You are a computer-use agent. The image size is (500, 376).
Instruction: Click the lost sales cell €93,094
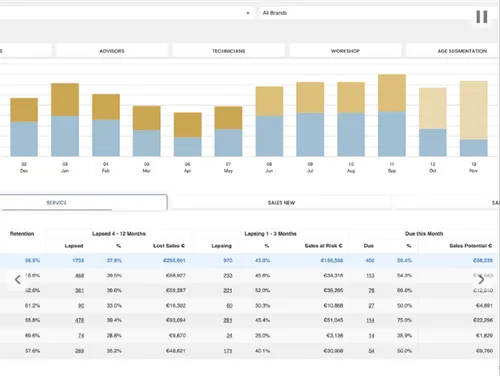tap(175, 320)
